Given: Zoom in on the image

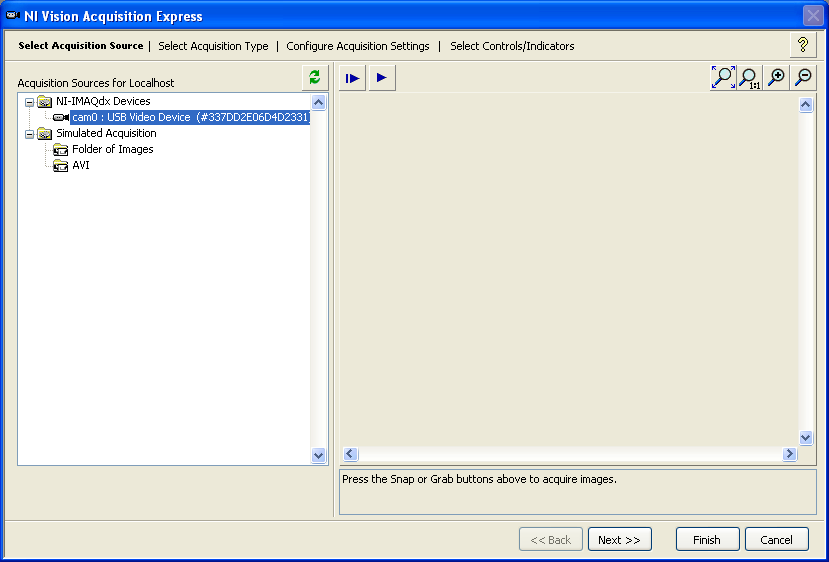Looking at the screenshot, I should coord(776,77).
